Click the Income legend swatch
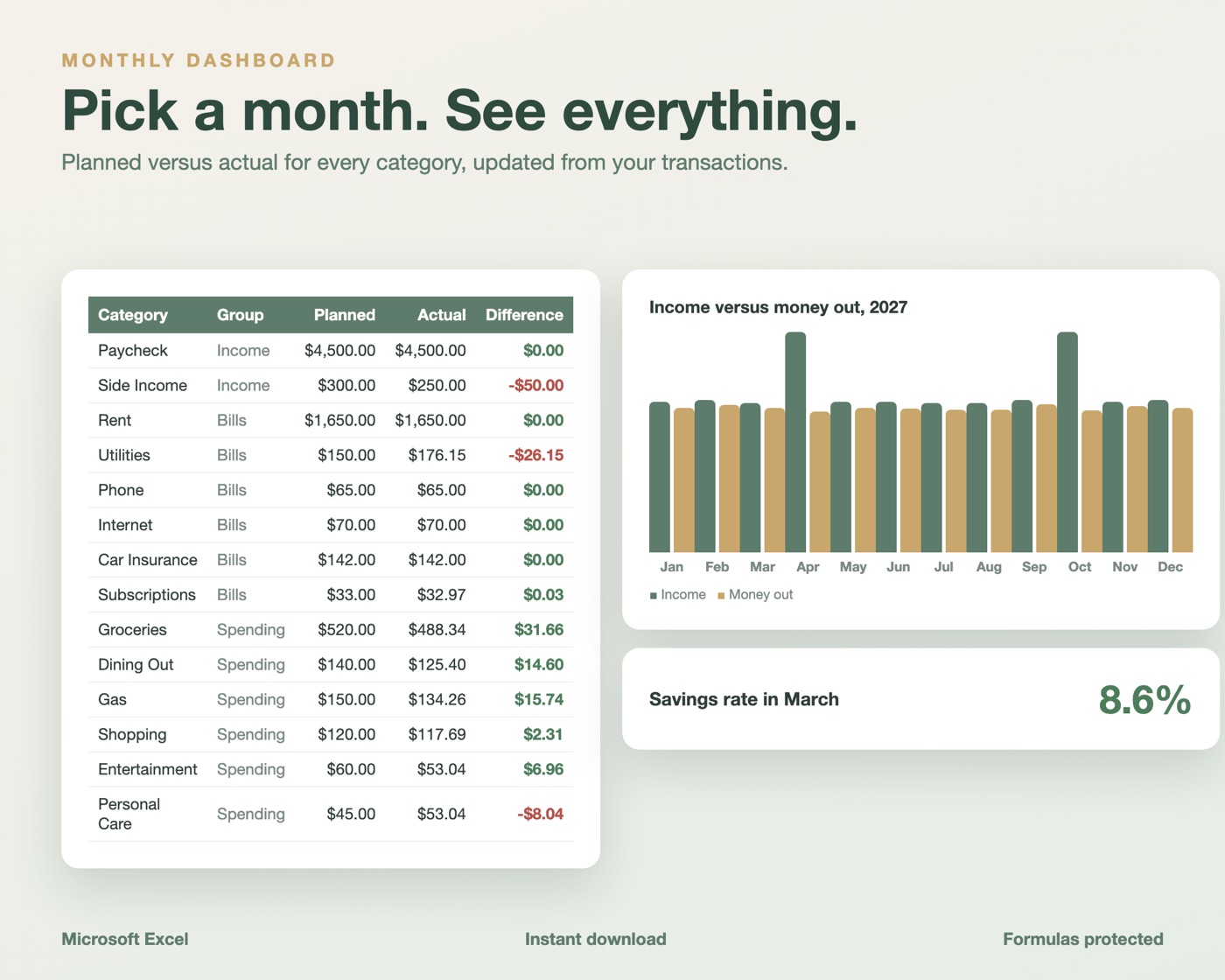The image size is (1225, 980). 654,596
